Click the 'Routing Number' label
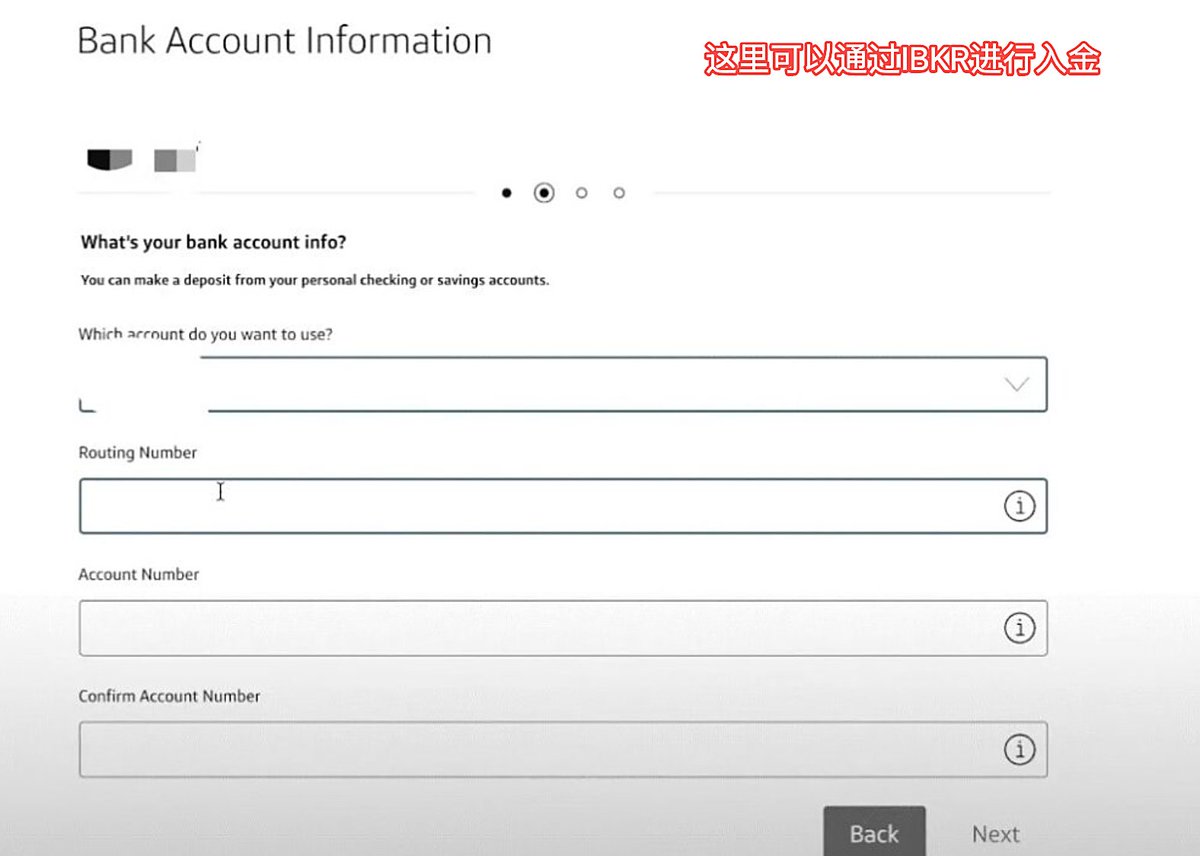The height and width of the screenshot is (856, 1200). pos(138,453)
